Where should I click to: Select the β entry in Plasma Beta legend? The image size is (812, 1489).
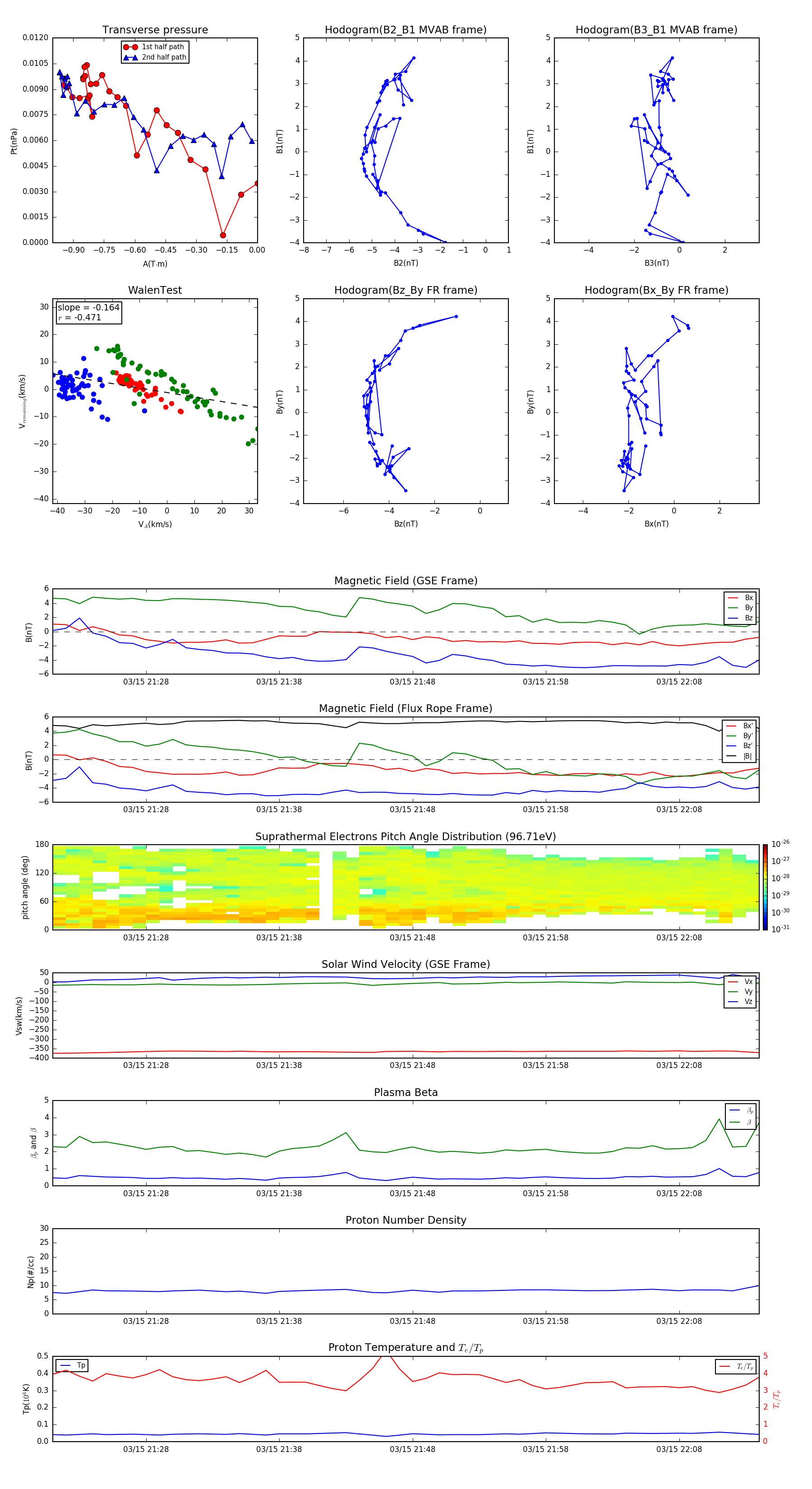point(742,1122)
